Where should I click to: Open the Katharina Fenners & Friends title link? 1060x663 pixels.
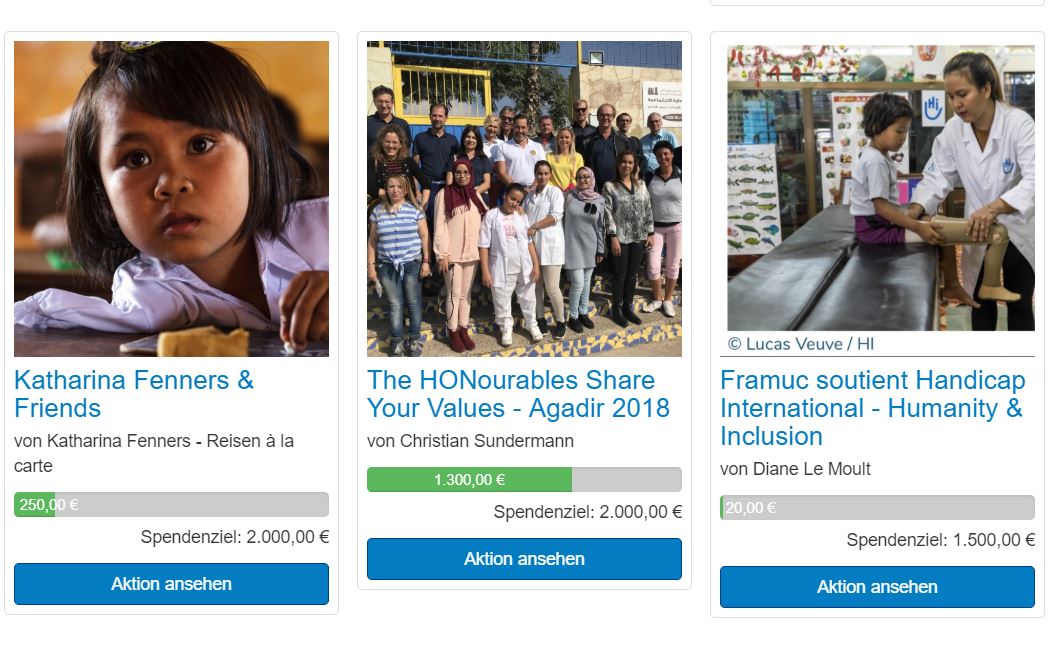(134, 394)
